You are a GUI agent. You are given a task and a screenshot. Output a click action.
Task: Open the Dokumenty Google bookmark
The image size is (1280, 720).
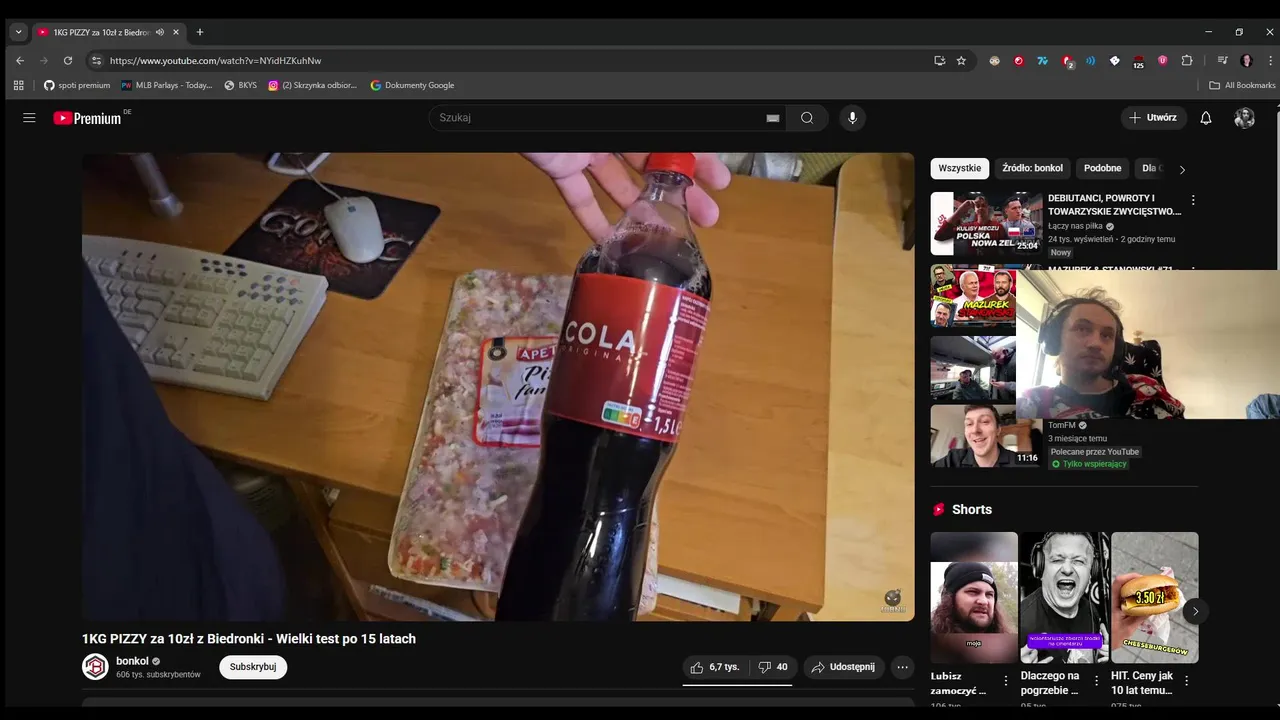point(412,85)
